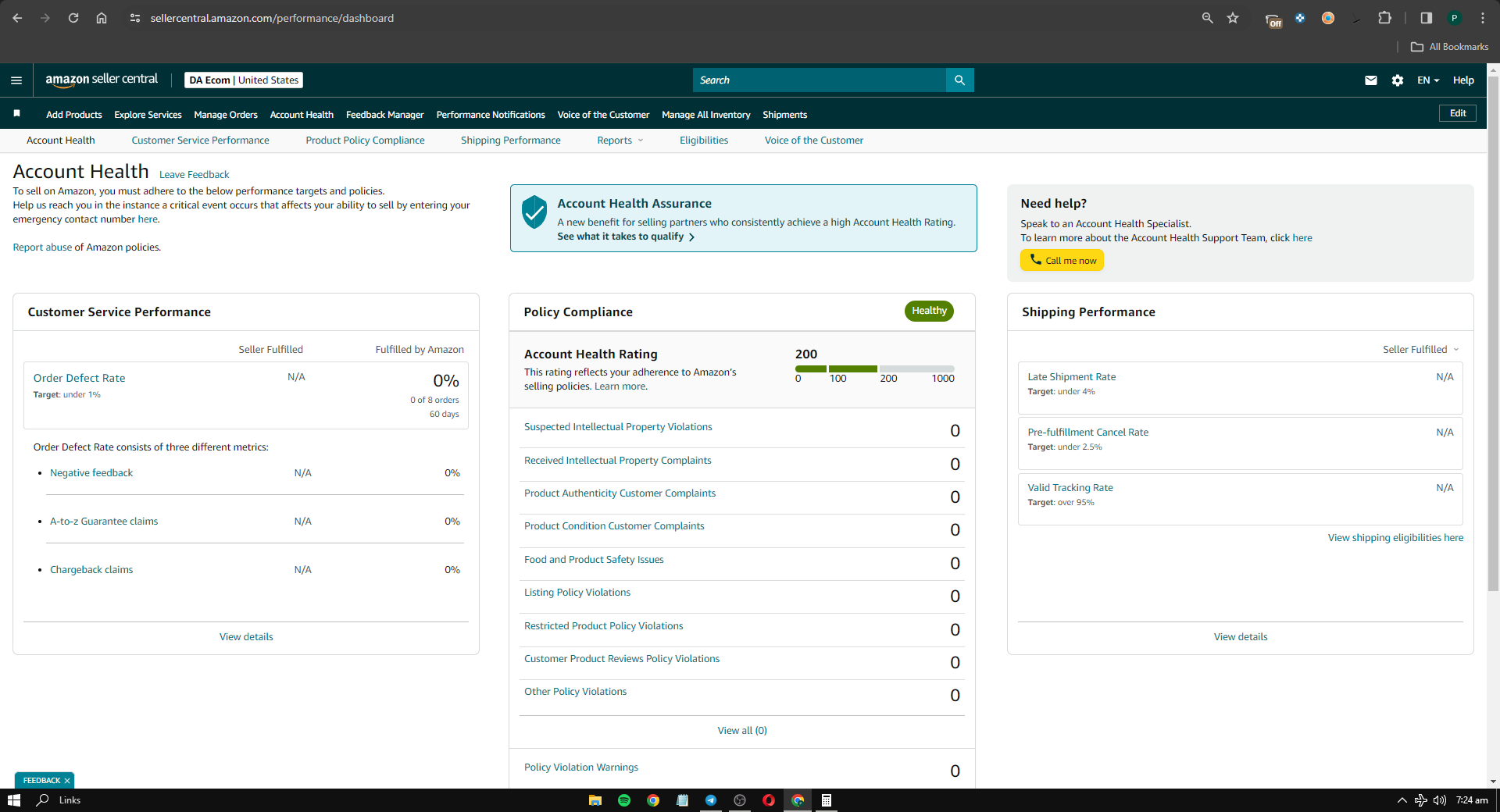Viewport: 1500px width, 812px height.
Task: Click See what it takes to qualify
Action: pos(626,237)
